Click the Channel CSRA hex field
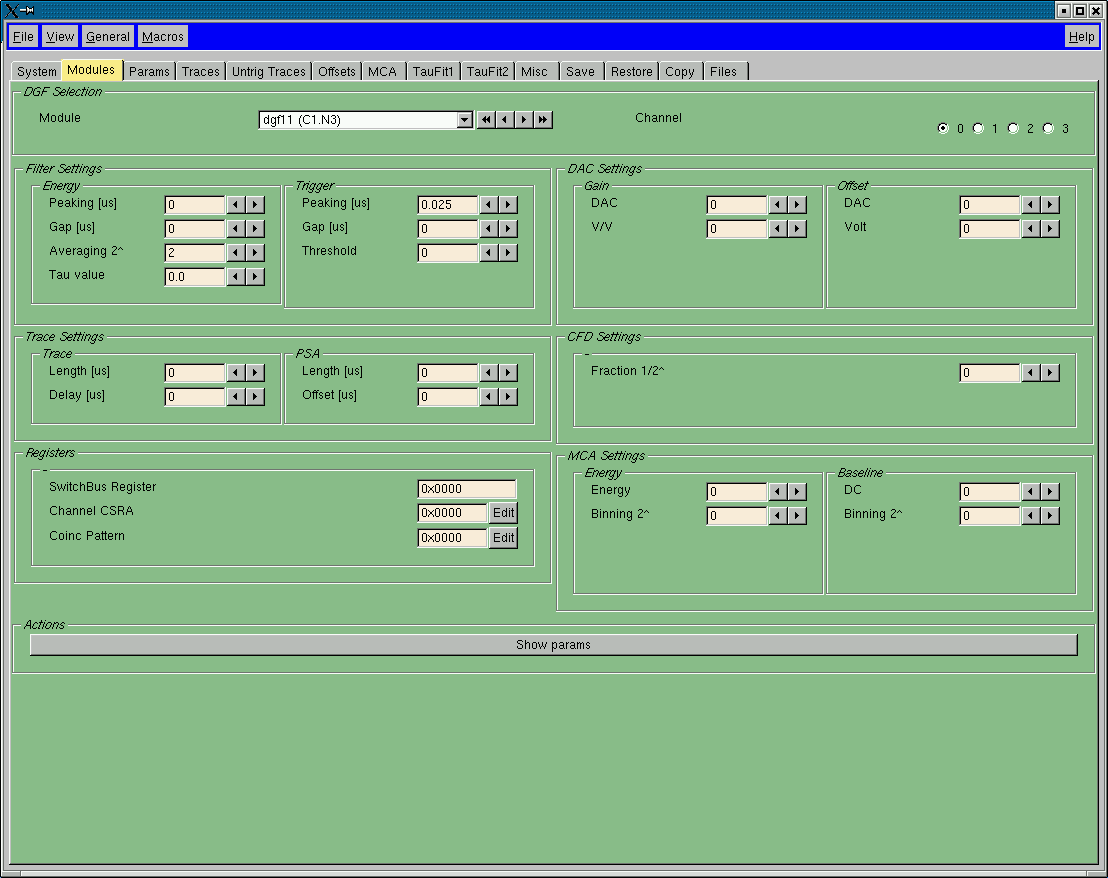This screenshot has width=1108, height=878. pyautogui.click(x=452, y=513)
